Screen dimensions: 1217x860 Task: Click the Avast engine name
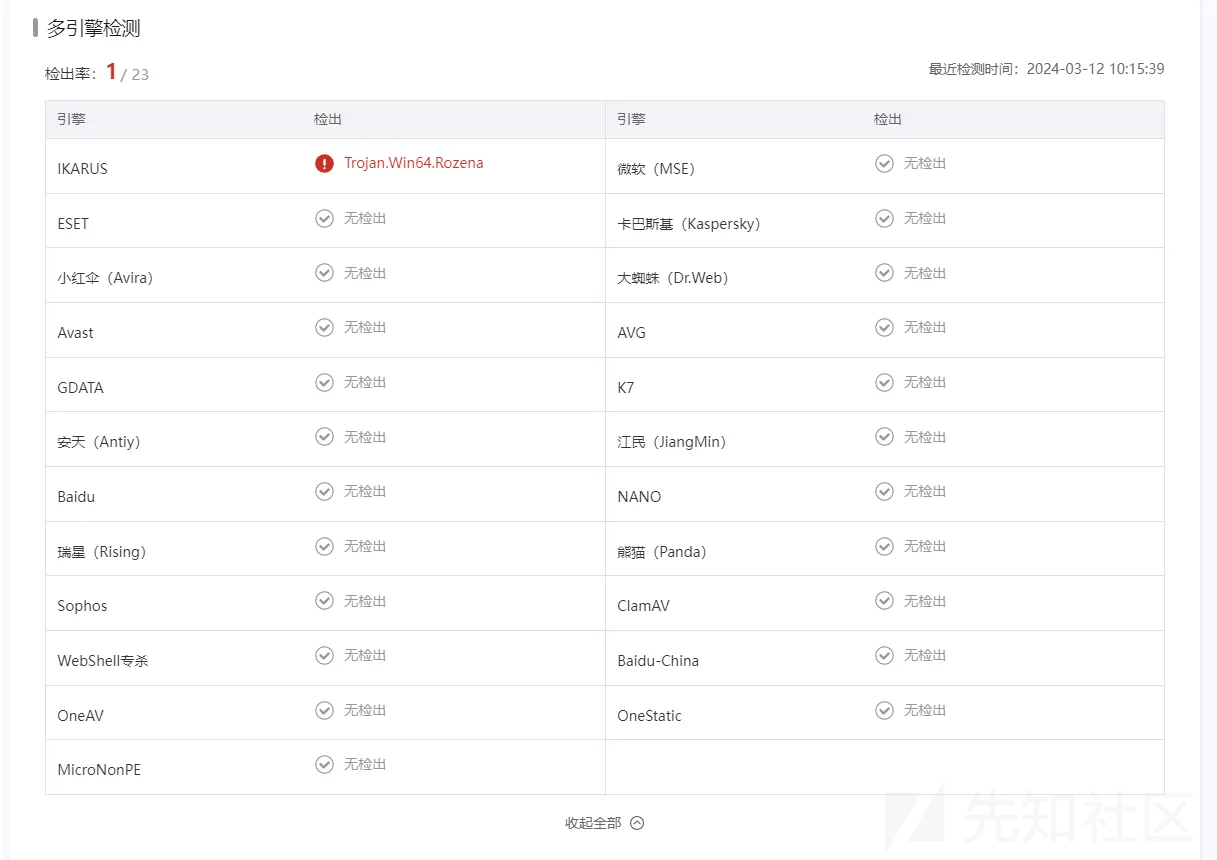click(x=75, y=333)
